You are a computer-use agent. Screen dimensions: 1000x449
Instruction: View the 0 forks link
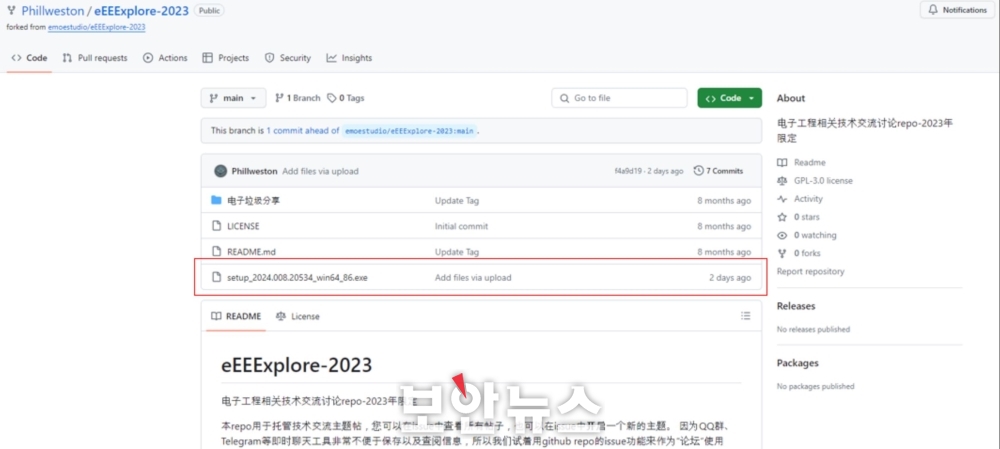coord(799,253)
